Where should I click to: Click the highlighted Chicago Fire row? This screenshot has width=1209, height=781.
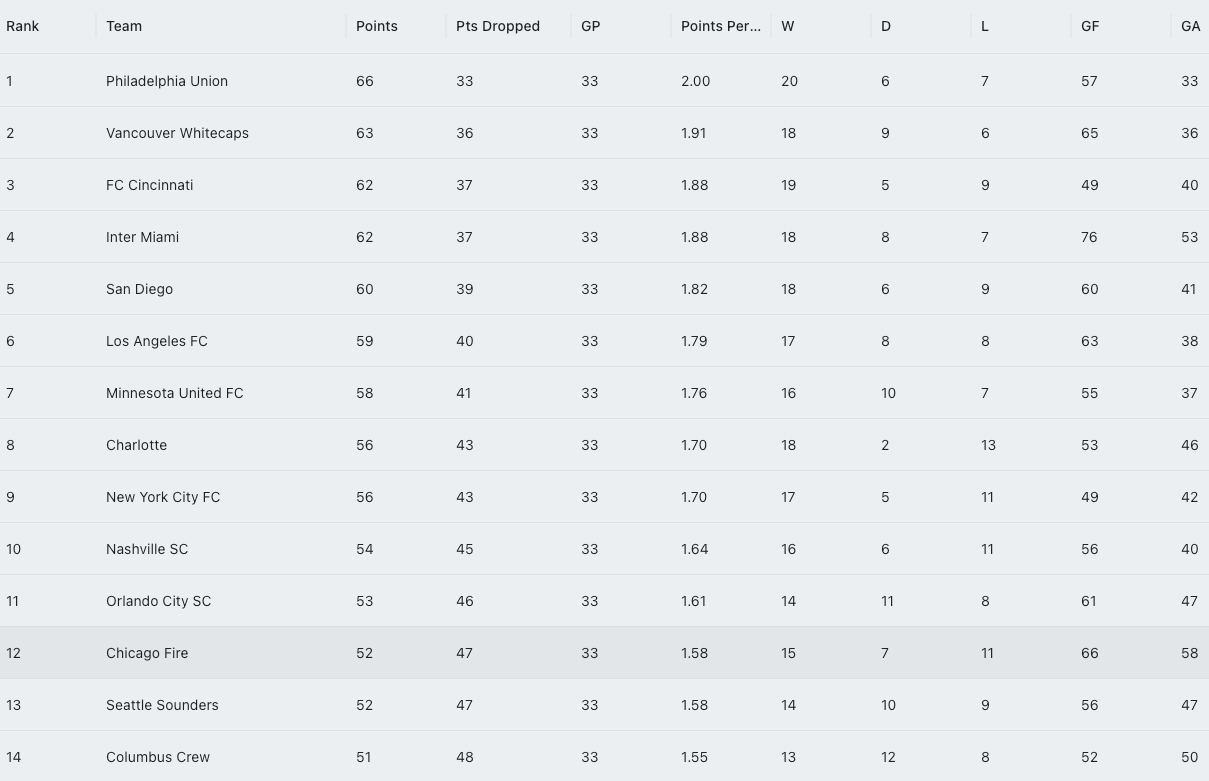[147, 653]
